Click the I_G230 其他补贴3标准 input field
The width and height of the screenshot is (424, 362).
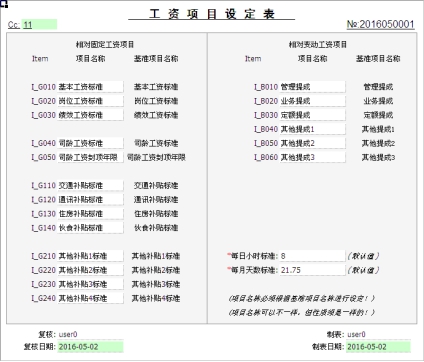pyautogui.click(x=90, y=284)
